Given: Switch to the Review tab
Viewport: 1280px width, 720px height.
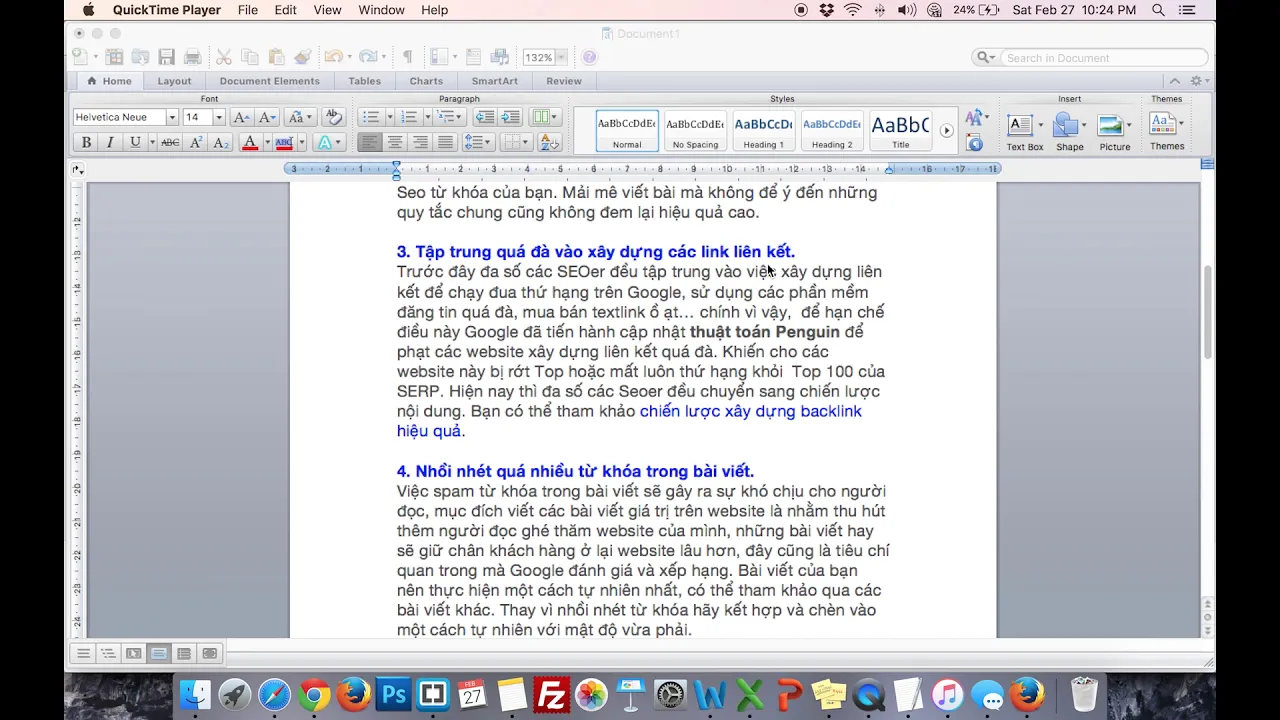Looking at the screenshot, I should tap(564, 81).
